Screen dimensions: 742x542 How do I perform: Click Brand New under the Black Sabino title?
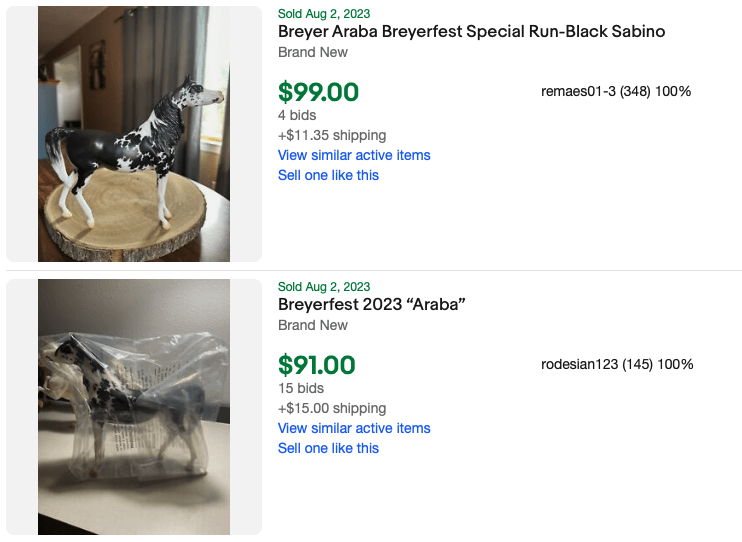tap(313, 52)
